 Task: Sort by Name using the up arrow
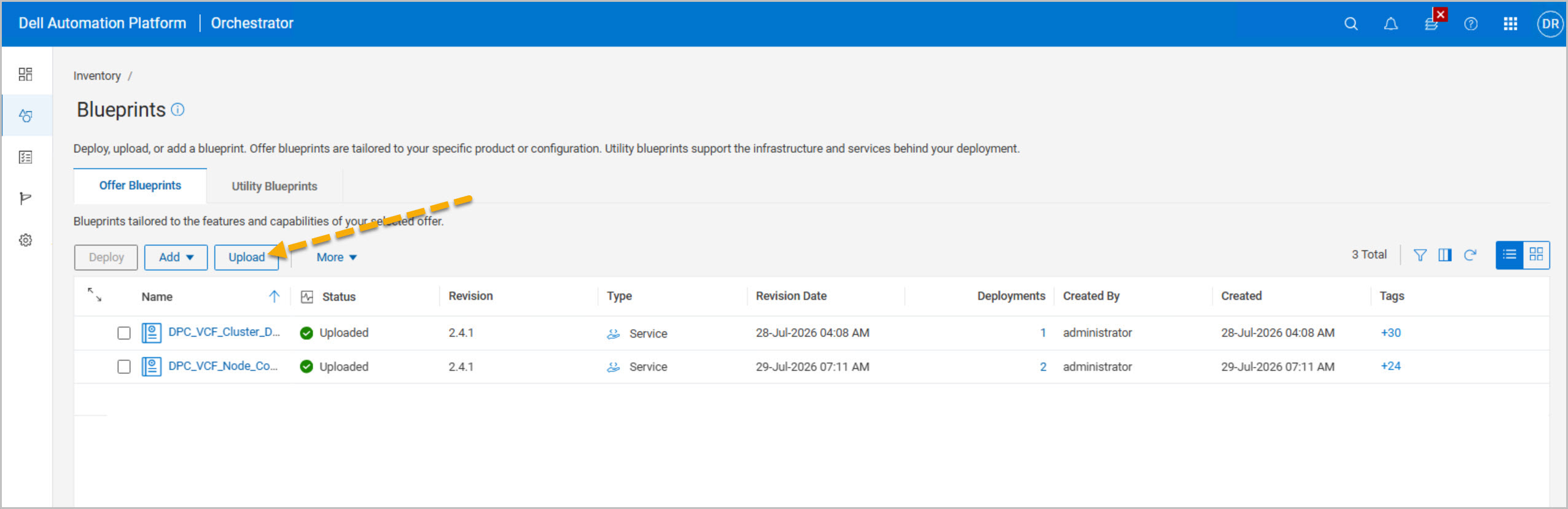coord(274,297)
